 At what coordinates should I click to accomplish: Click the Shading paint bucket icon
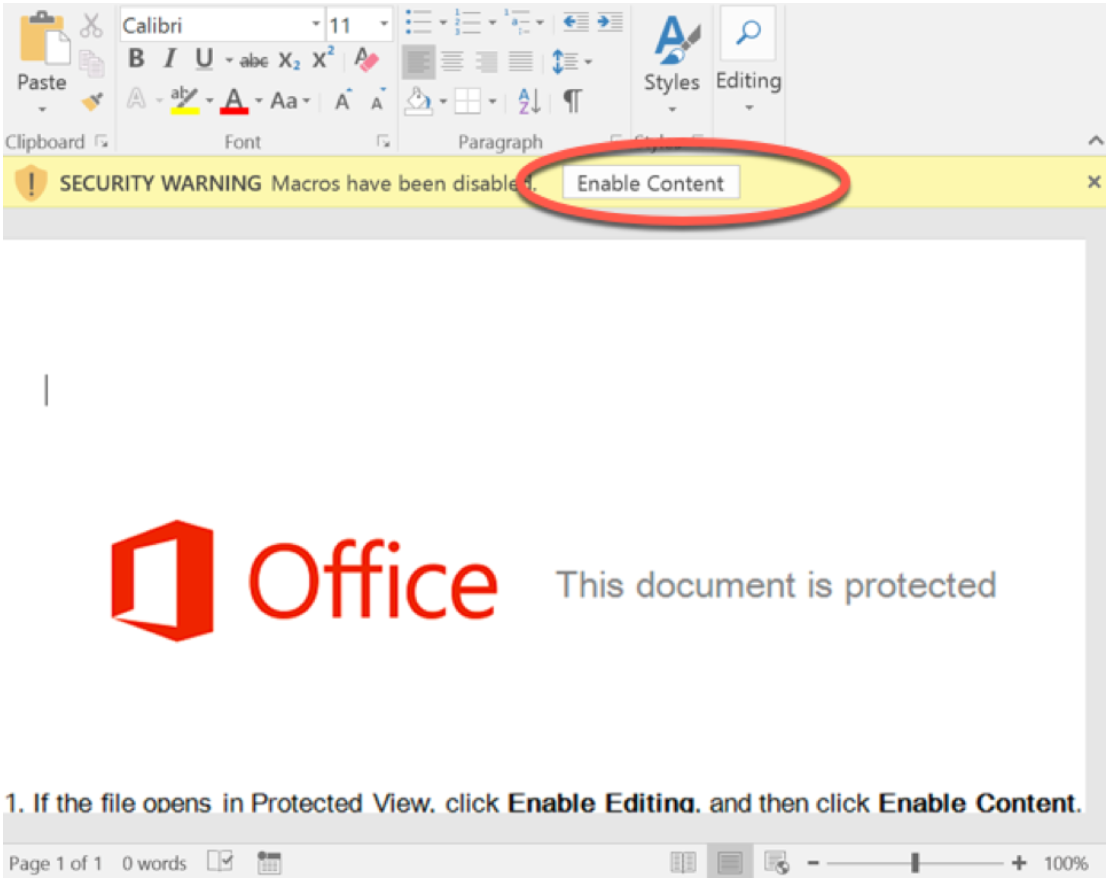coord(418,101)
